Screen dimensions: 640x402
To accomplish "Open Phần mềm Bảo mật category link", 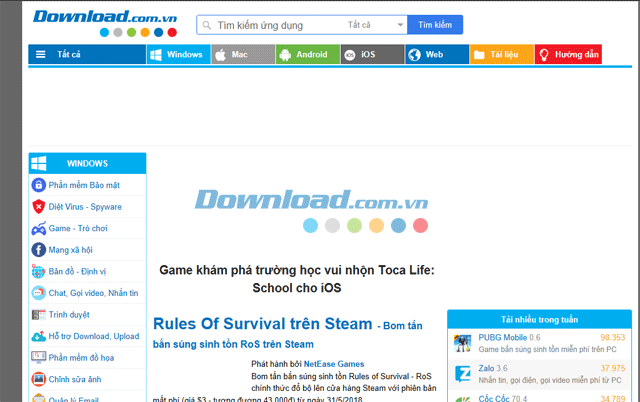I will coord(84,185).
